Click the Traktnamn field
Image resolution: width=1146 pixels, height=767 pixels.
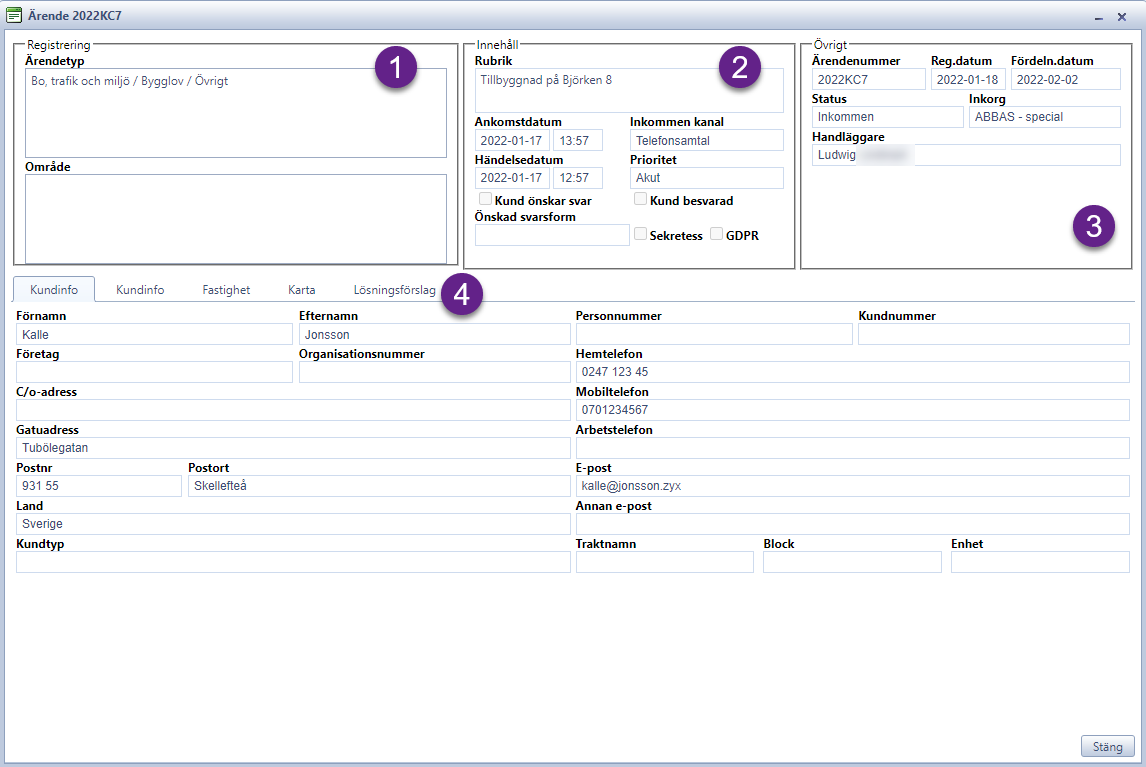pos(665,562)
